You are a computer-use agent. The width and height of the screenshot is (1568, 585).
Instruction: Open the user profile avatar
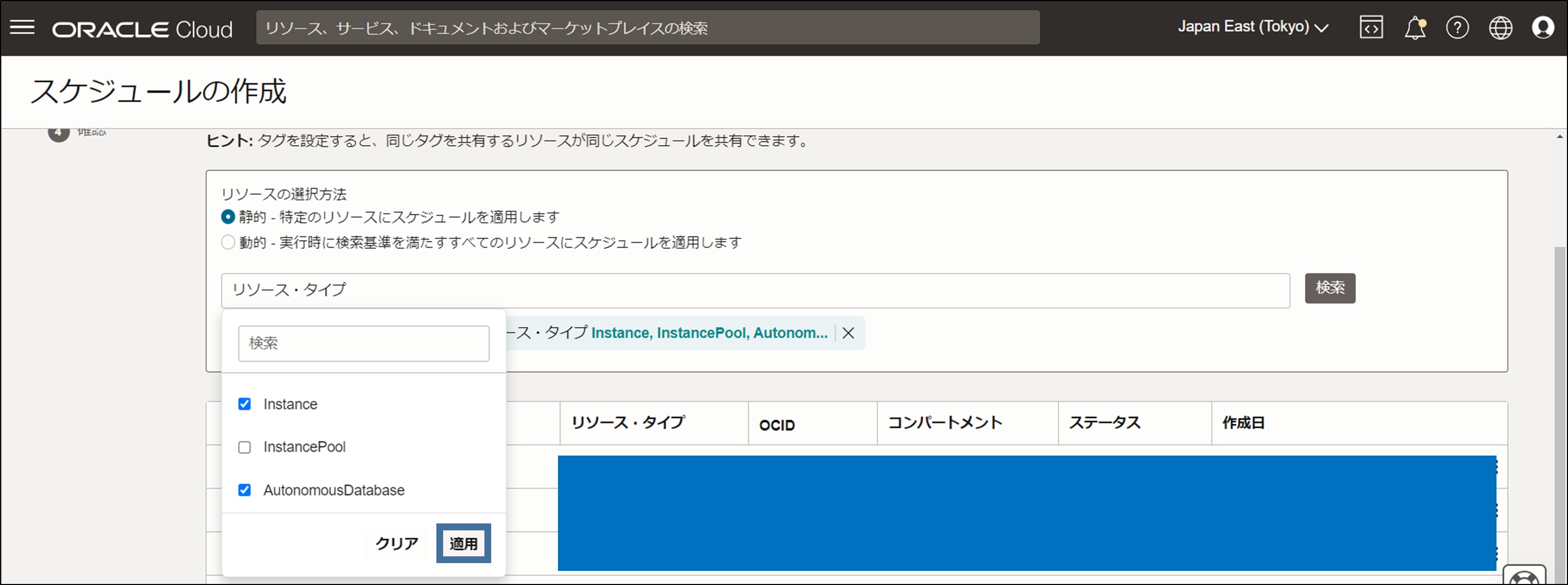pos(1542,27)
